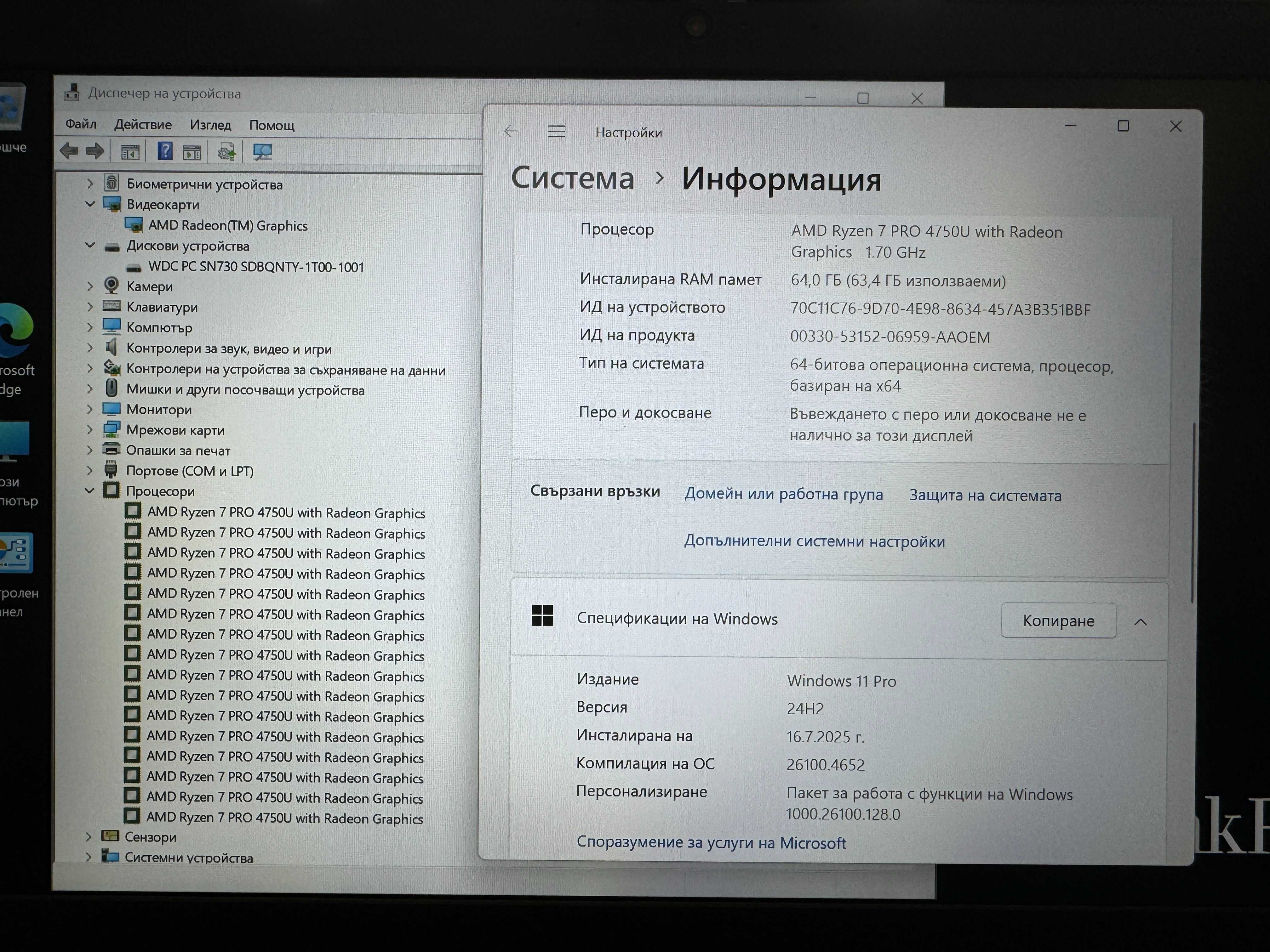Open Допълнителни системни настройки link
Screen dimensions: 1270x952
click(814, 541)
